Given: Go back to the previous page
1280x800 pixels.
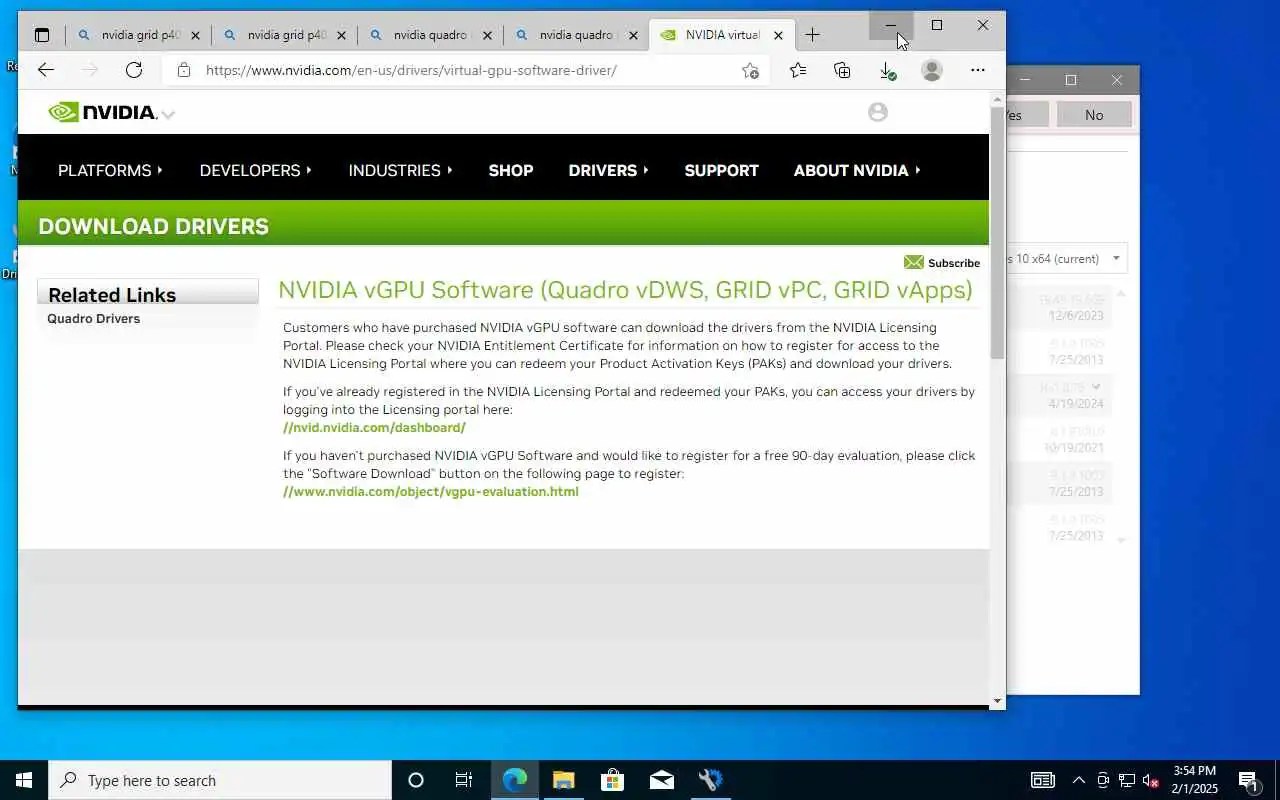Looking at the screenshot, I should click(x=45, y=70).
